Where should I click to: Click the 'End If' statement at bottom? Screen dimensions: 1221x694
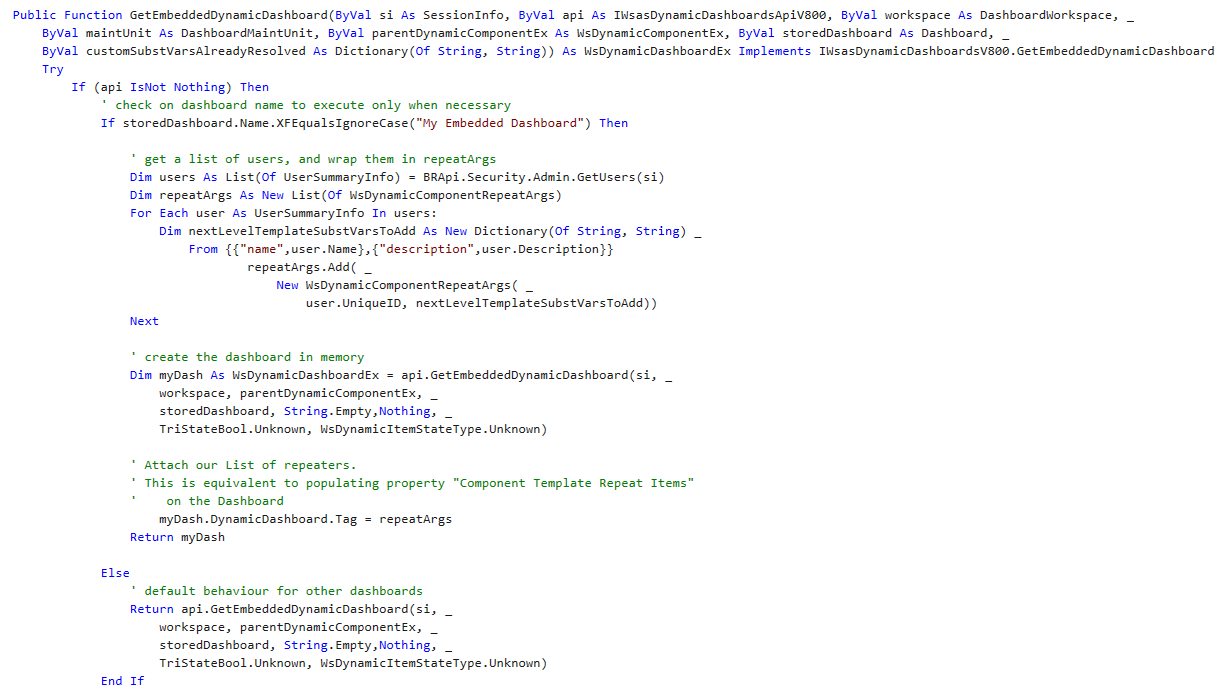point(122,681)
